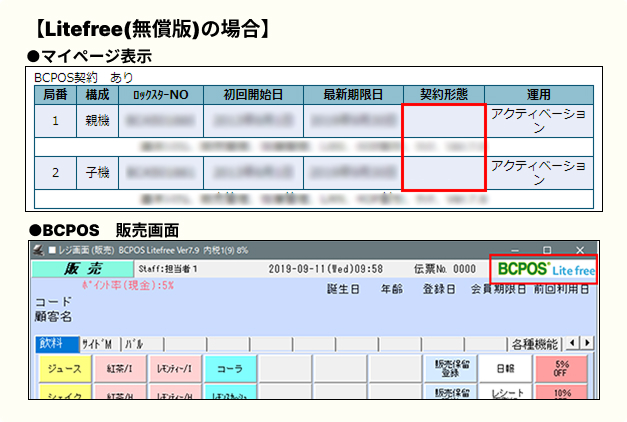
Task: Open the 各種機能 tab
Action: (534, 343)
